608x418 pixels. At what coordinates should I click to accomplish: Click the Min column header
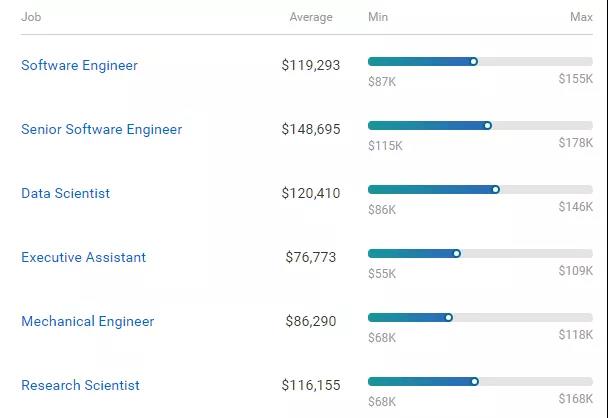[x=378, y=17]
